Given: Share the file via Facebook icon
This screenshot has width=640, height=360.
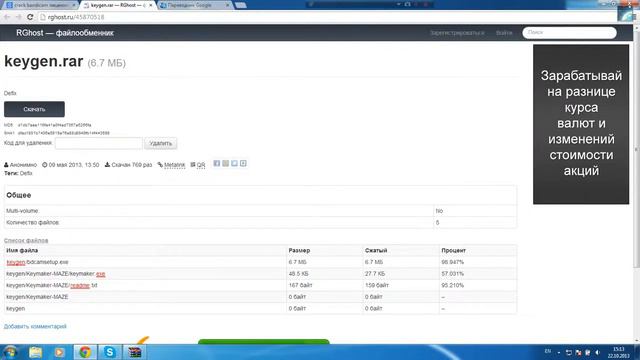Looking at the screenshot, I should click(x=217, y=163).
